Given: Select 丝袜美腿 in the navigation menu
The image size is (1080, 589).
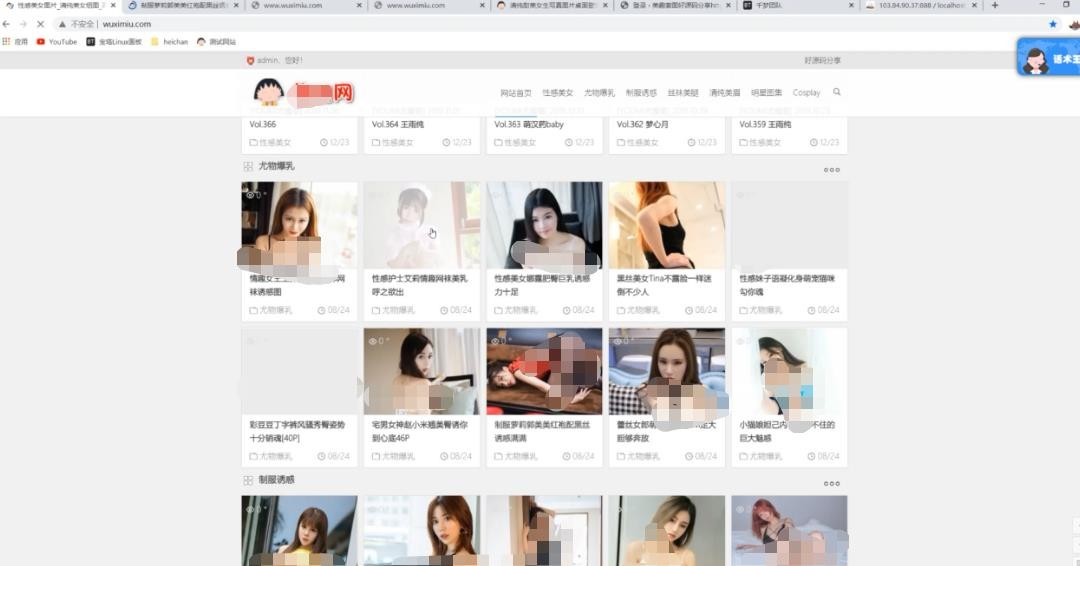Looking at the screenshot, I should (683, 93).
